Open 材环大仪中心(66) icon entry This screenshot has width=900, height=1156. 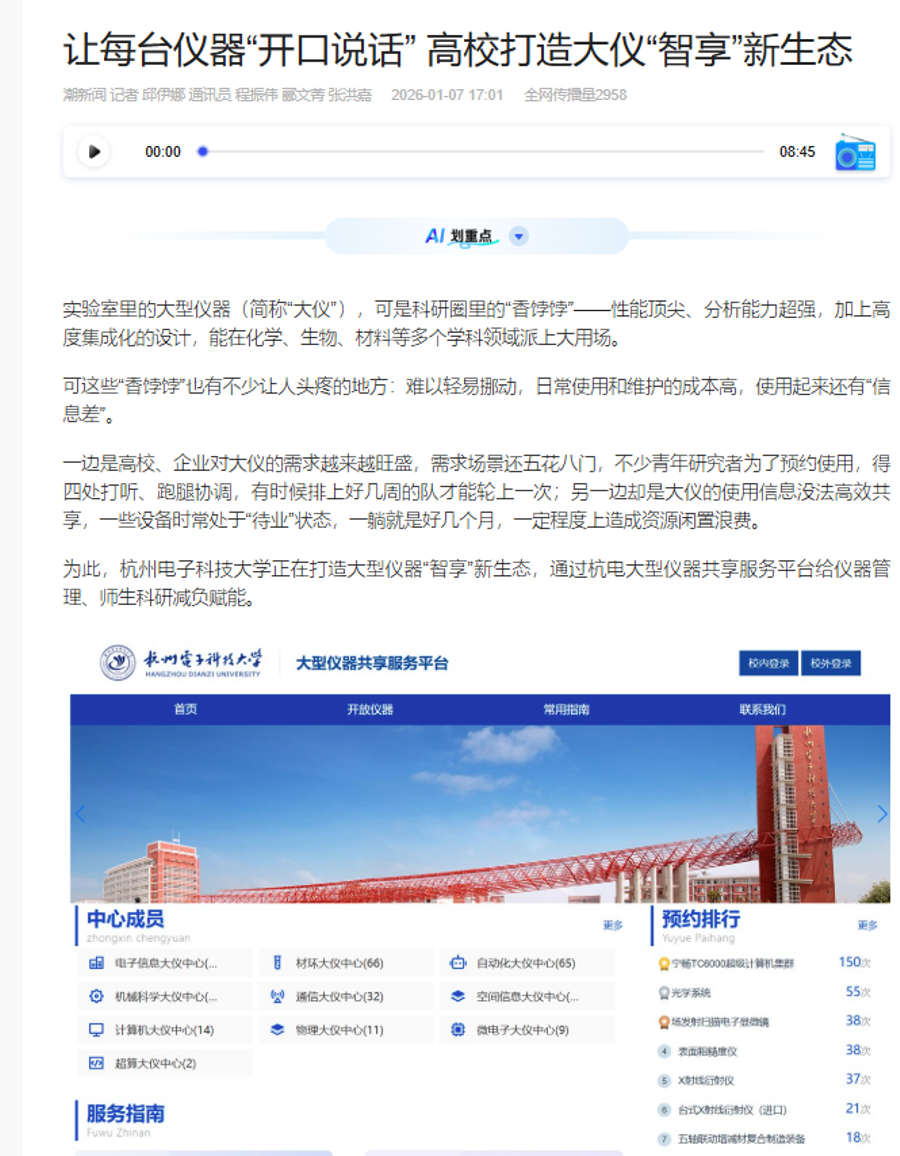[277, 963]
